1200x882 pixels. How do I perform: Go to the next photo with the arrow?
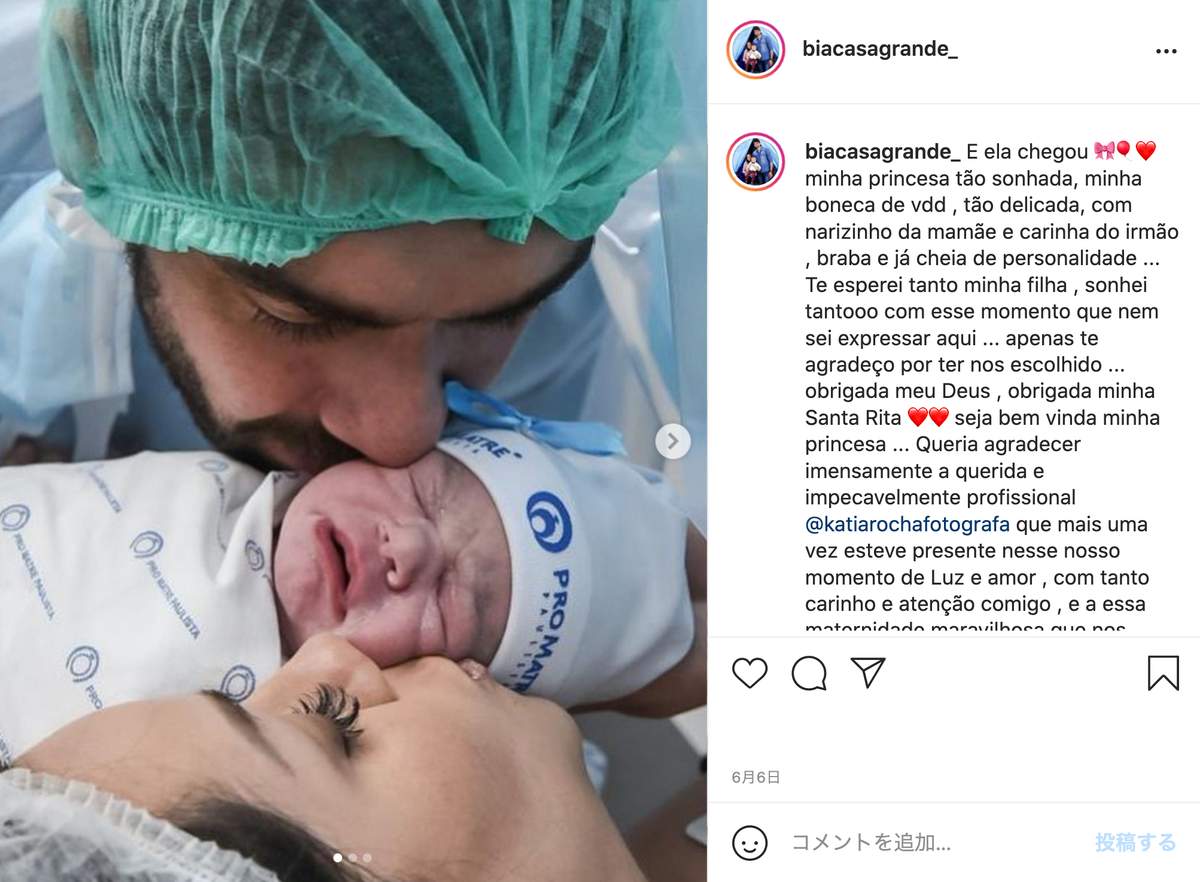coord(673,440)
